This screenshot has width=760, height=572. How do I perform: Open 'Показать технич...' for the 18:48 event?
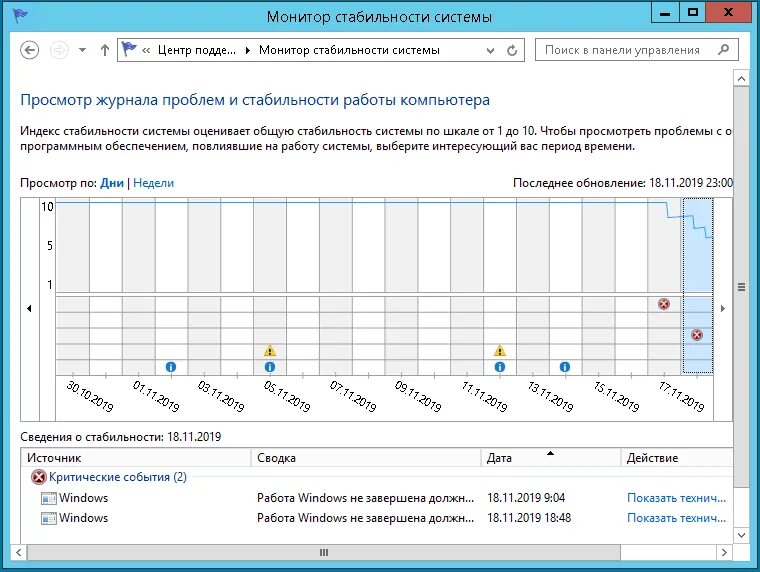pyautogui.click(x=677, y=518)
